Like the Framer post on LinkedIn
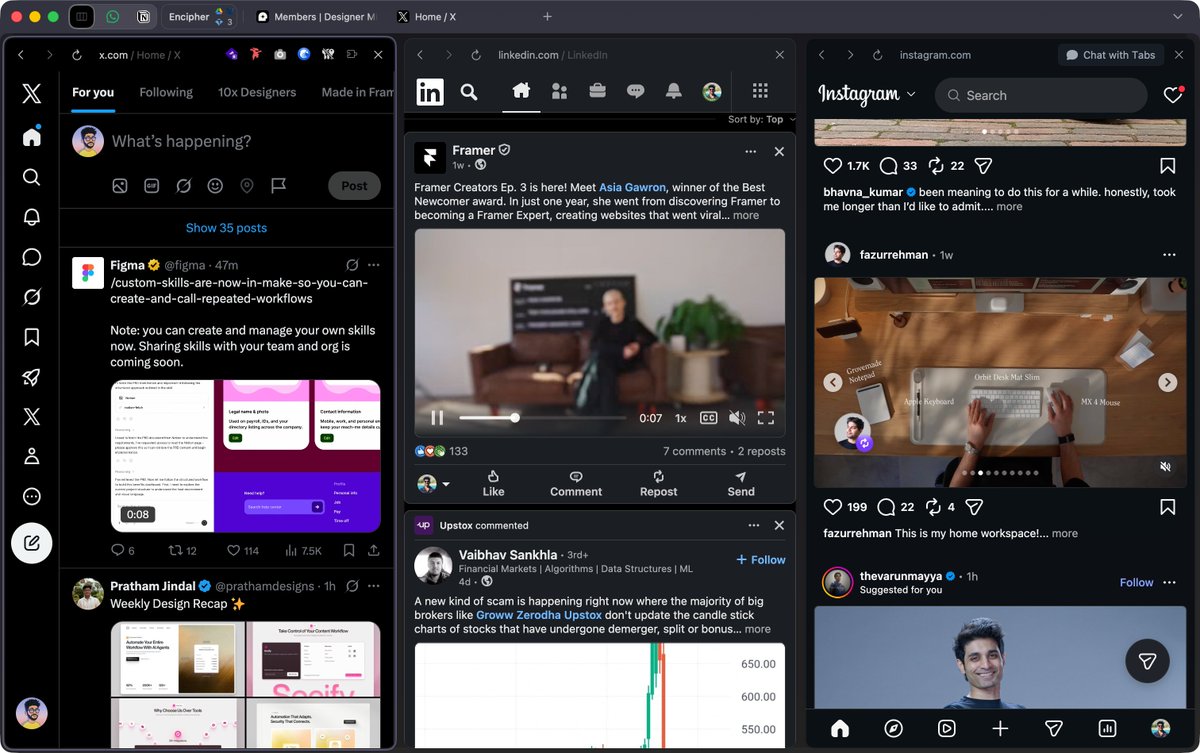 pos(493,483)
